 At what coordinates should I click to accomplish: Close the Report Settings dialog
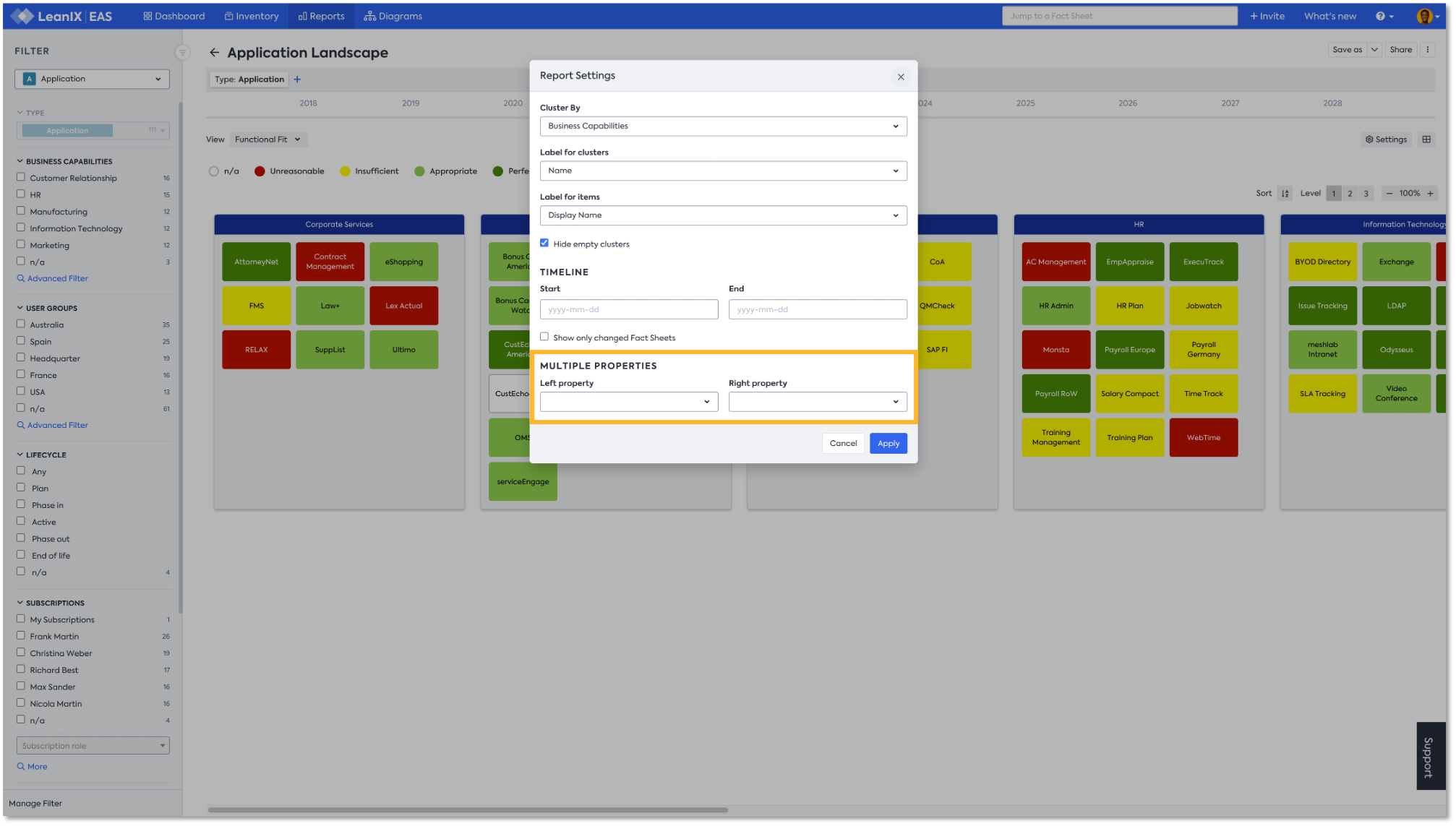coord(901,77)
